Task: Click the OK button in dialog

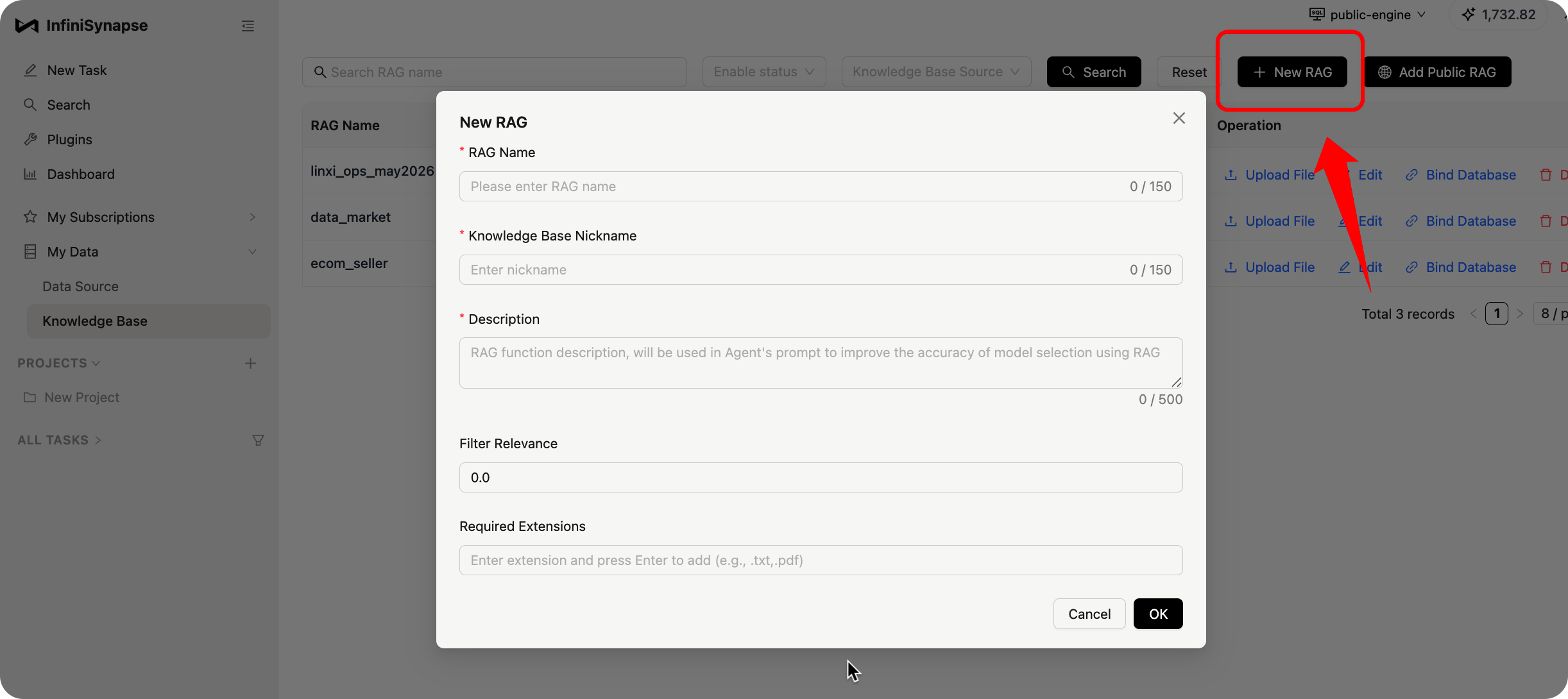Action: click(x=1158, y=614)
